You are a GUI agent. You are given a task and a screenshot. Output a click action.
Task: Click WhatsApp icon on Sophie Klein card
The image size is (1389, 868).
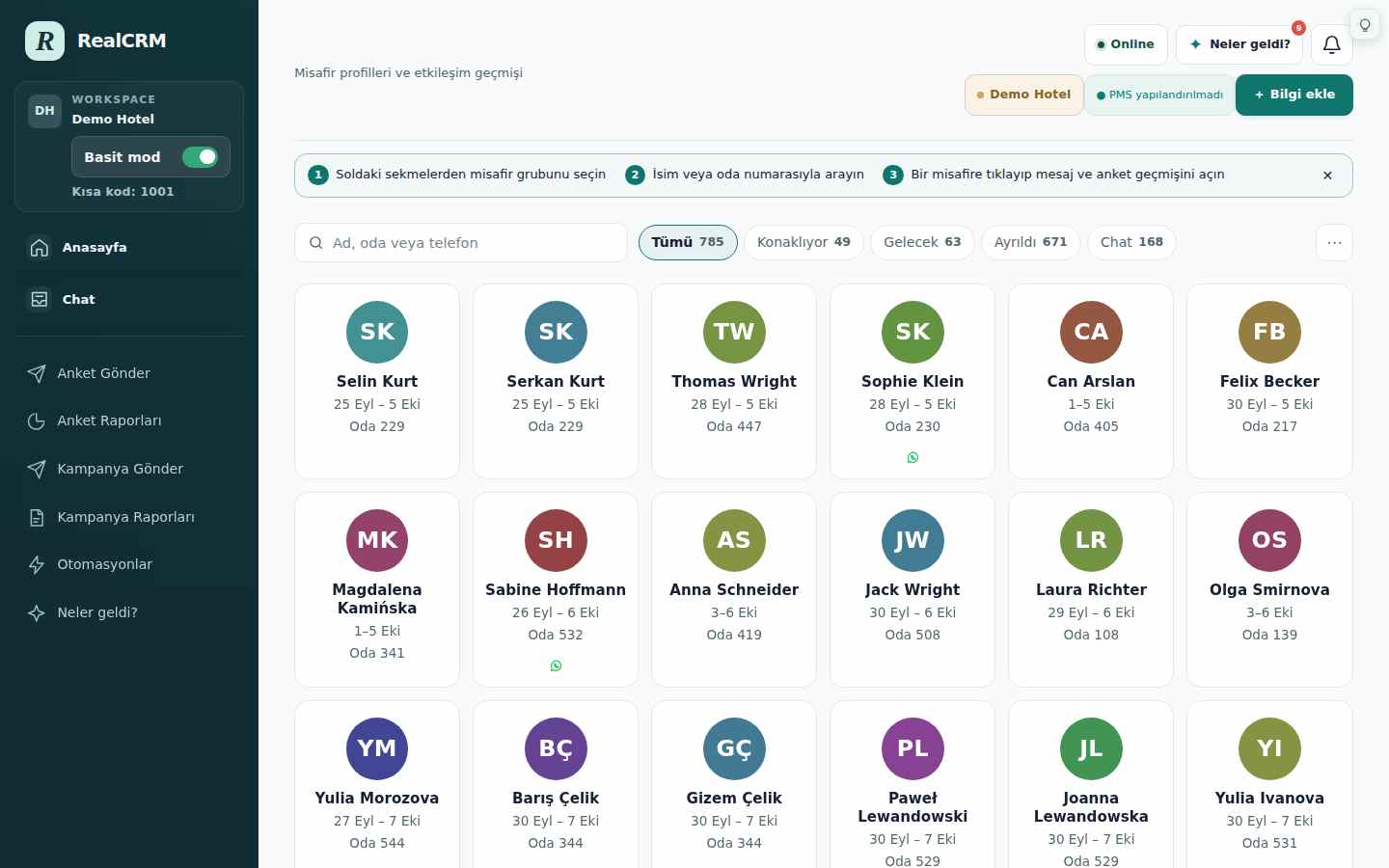click(912, 458)
